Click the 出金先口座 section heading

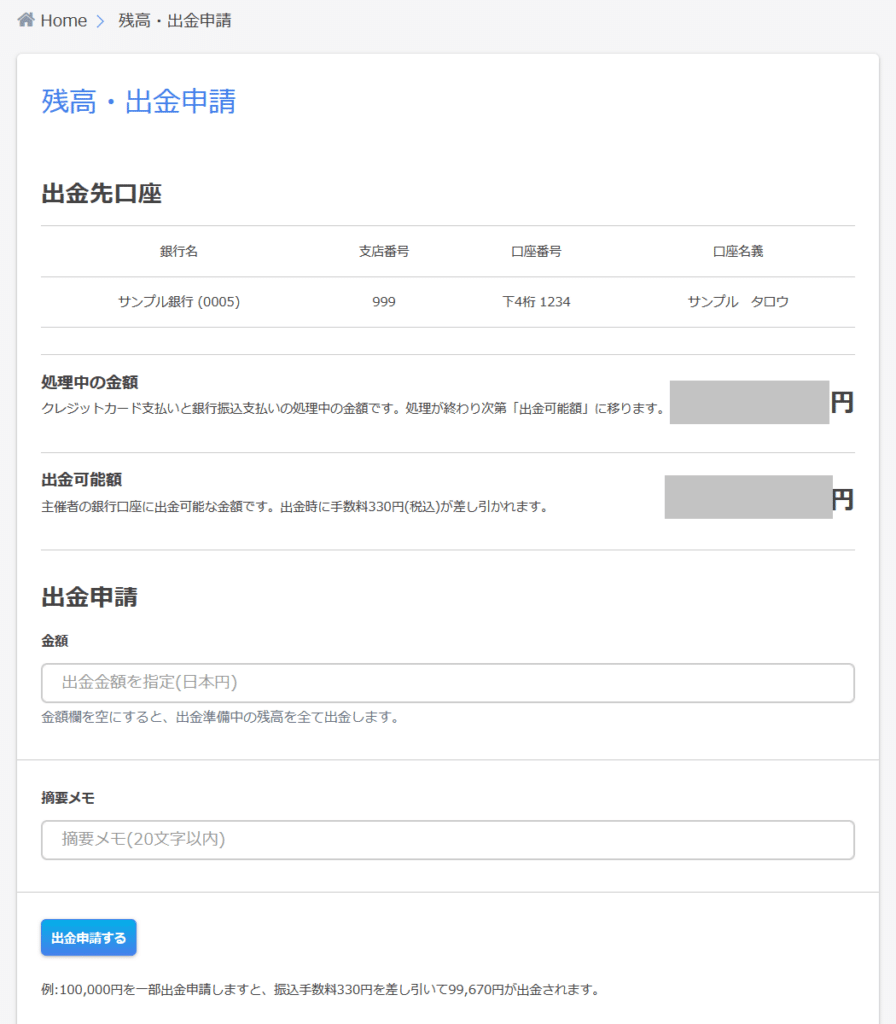coord(101,194)
